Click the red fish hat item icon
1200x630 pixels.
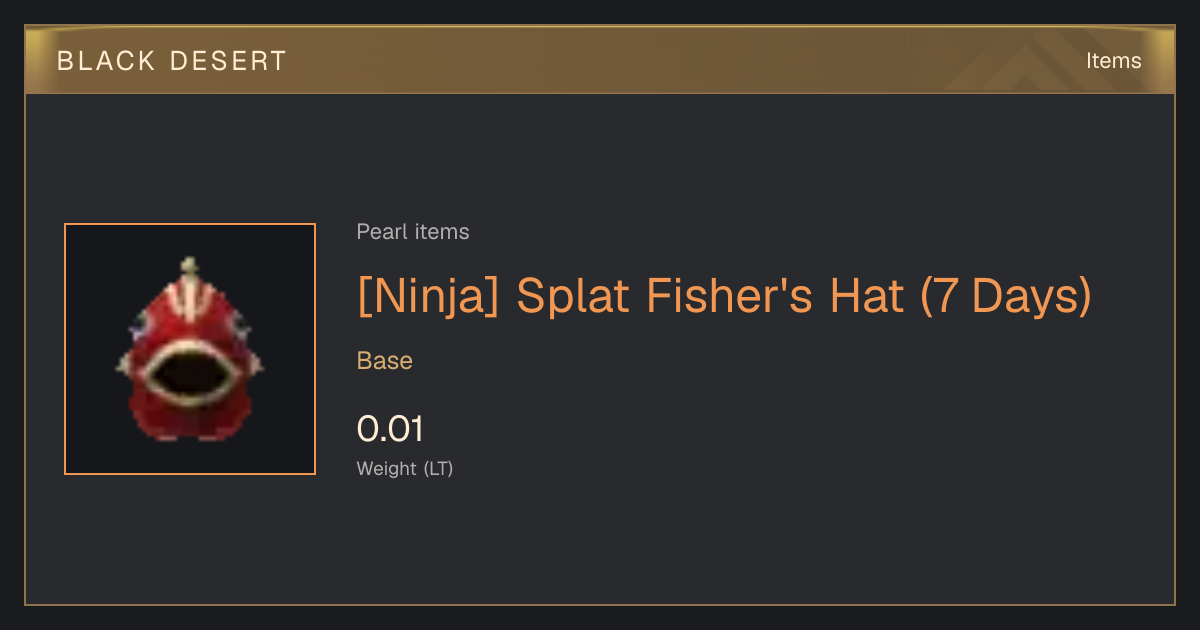click(x=190, y=349)
